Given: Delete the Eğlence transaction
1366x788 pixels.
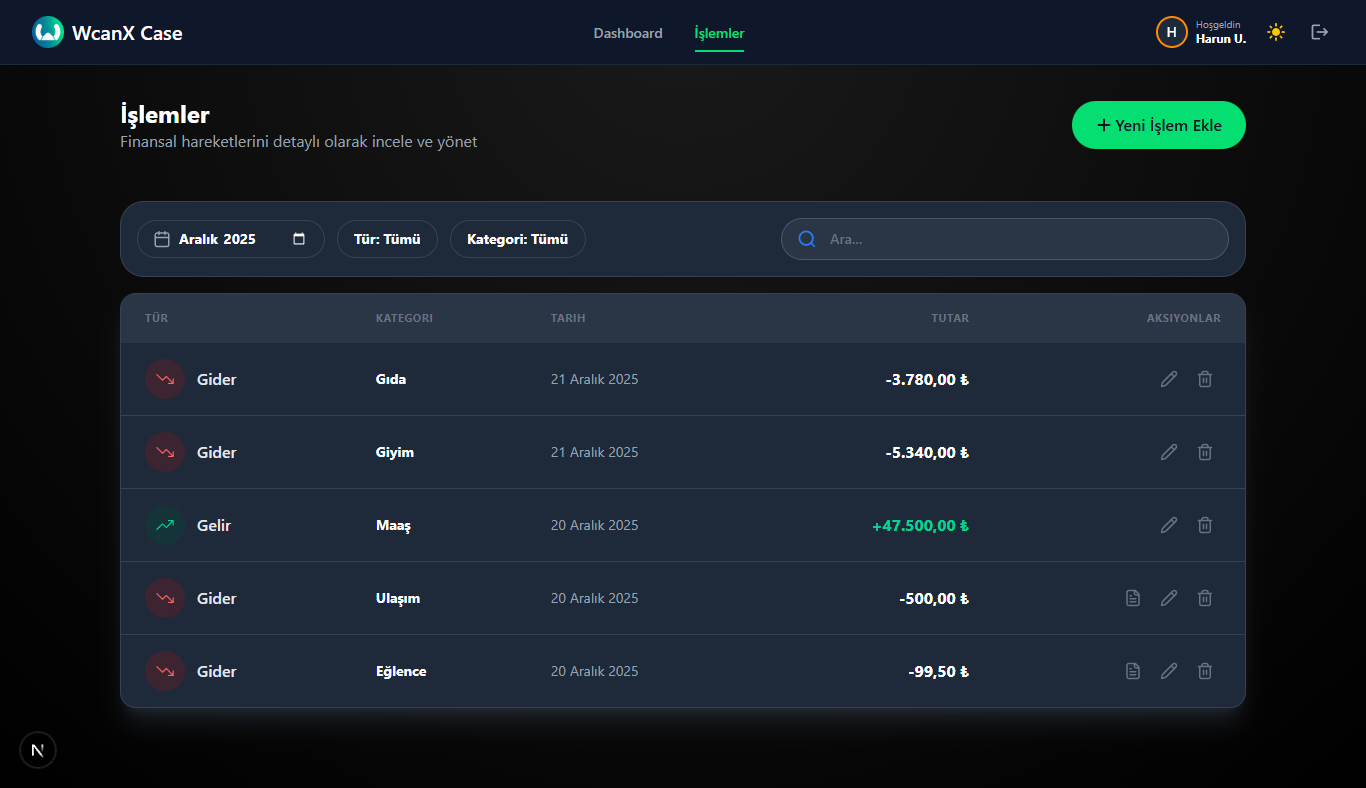Looking at the screenshot, I should click(x=1205, y=671).
